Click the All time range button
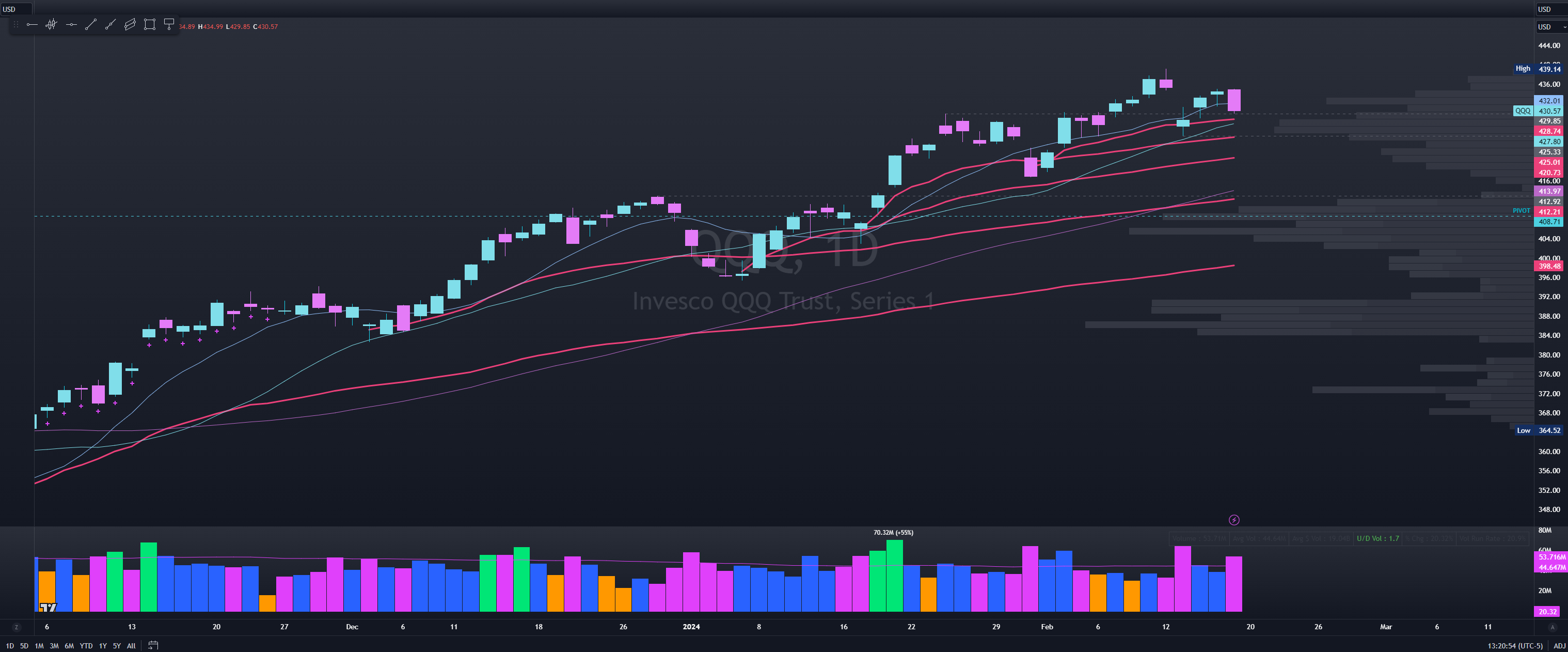1568x652 pixels. tap(131, 645)
